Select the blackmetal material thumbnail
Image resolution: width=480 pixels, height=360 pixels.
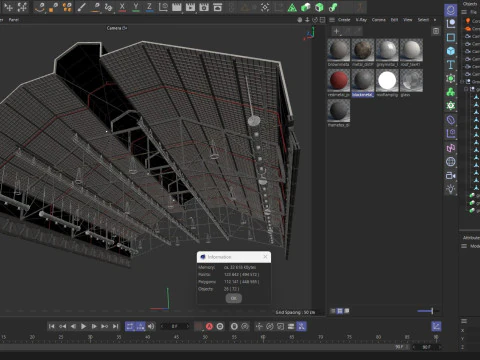pos(363,81)
